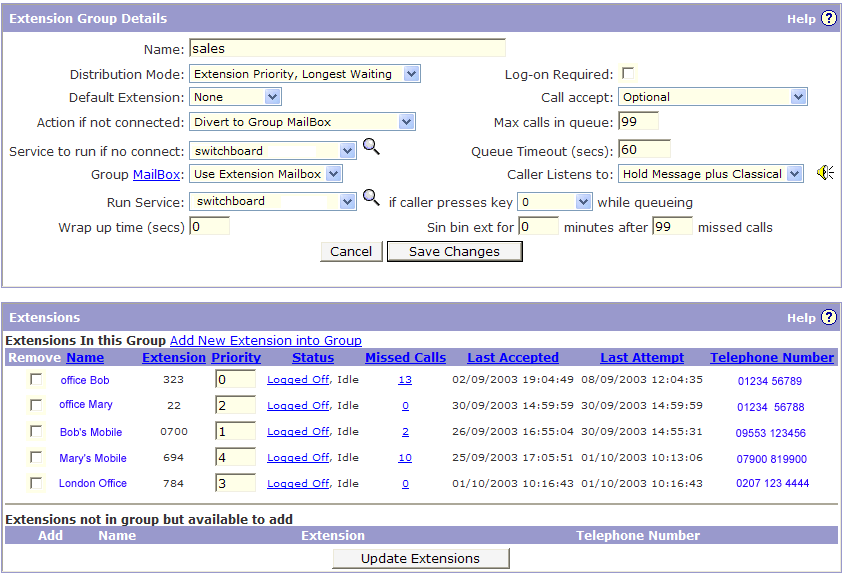Open the Group MailBox dropdown
Image resolution: width=843 pixels, height=575 pixels.
(x=266, y=174)
